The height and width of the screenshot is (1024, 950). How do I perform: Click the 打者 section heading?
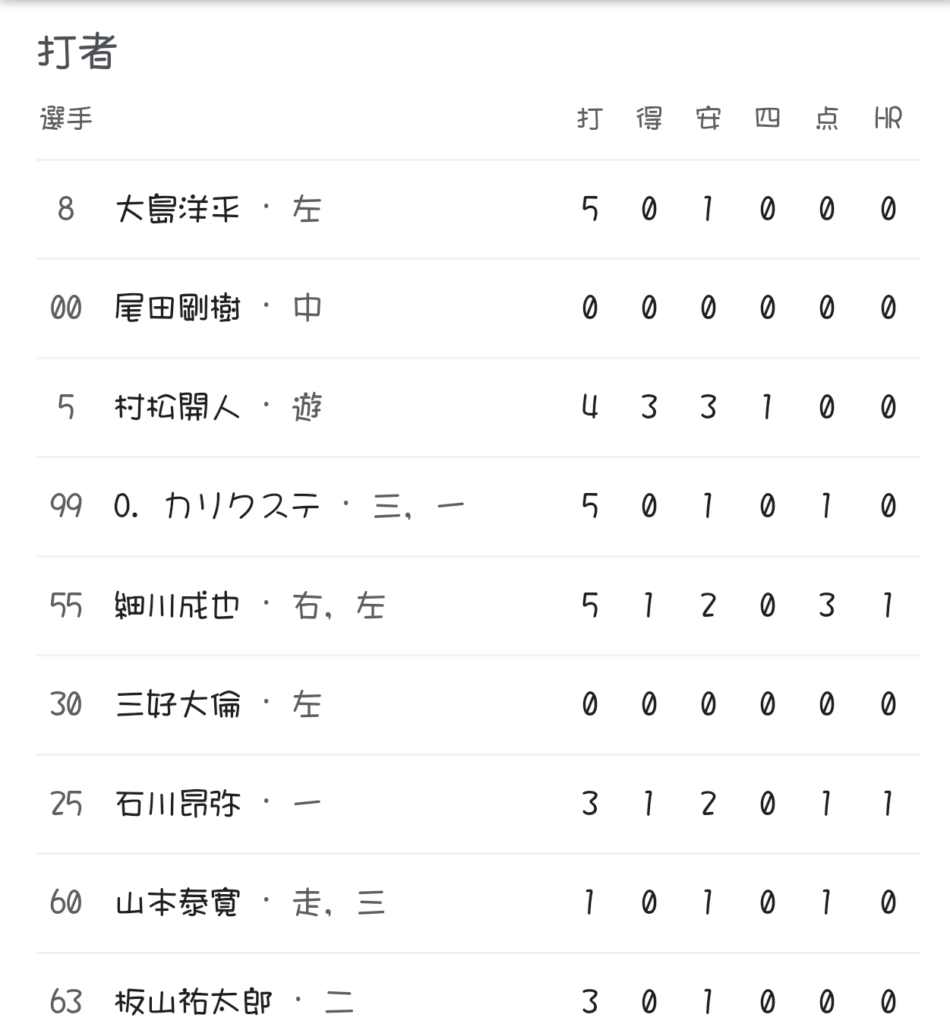point(77,52)
